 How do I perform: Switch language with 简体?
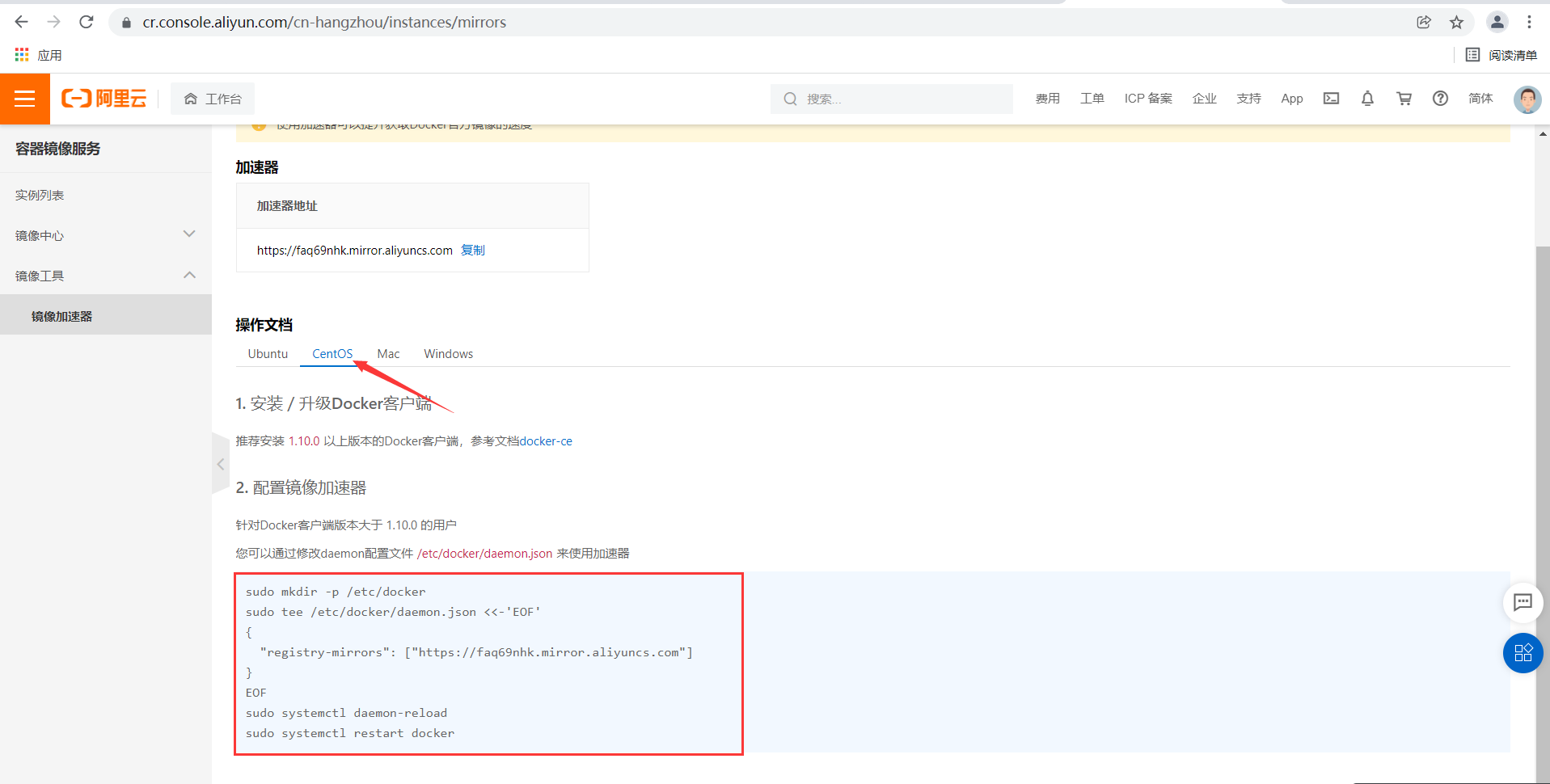[1480, 99]
